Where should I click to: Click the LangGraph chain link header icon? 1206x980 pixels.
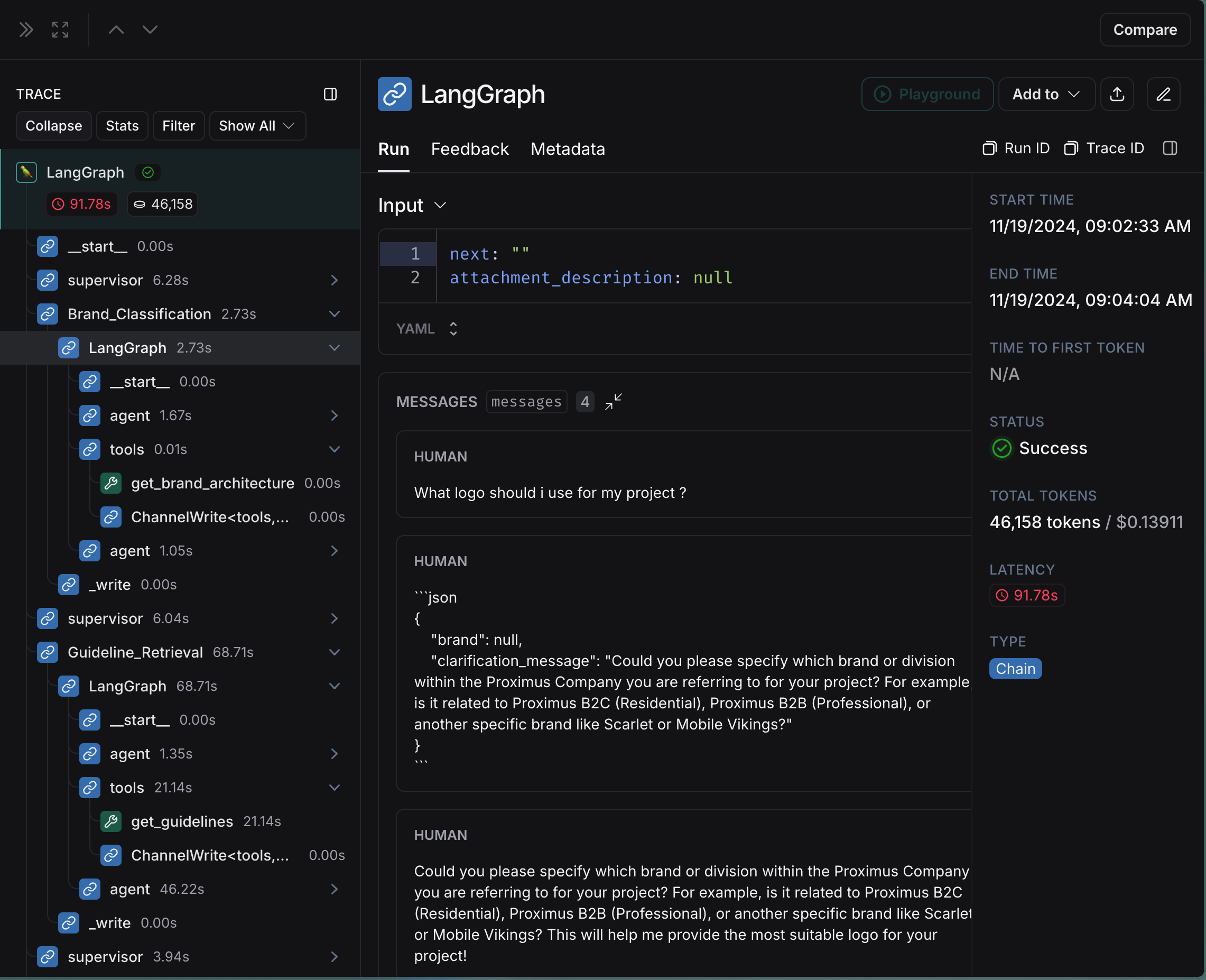(394, 94)
